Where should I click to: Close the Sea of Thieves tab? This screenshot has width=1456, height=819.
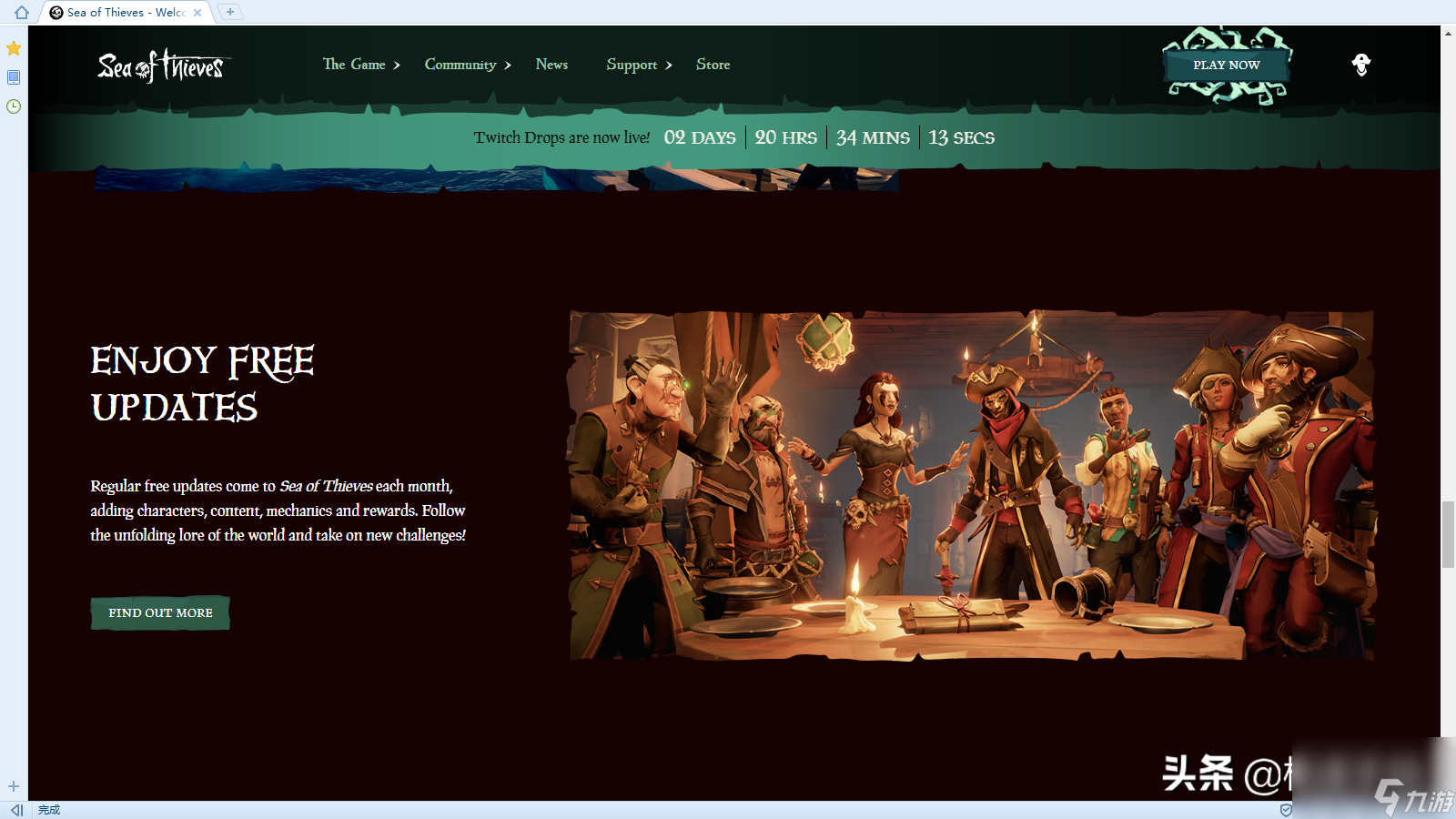[x=197, y=13]
